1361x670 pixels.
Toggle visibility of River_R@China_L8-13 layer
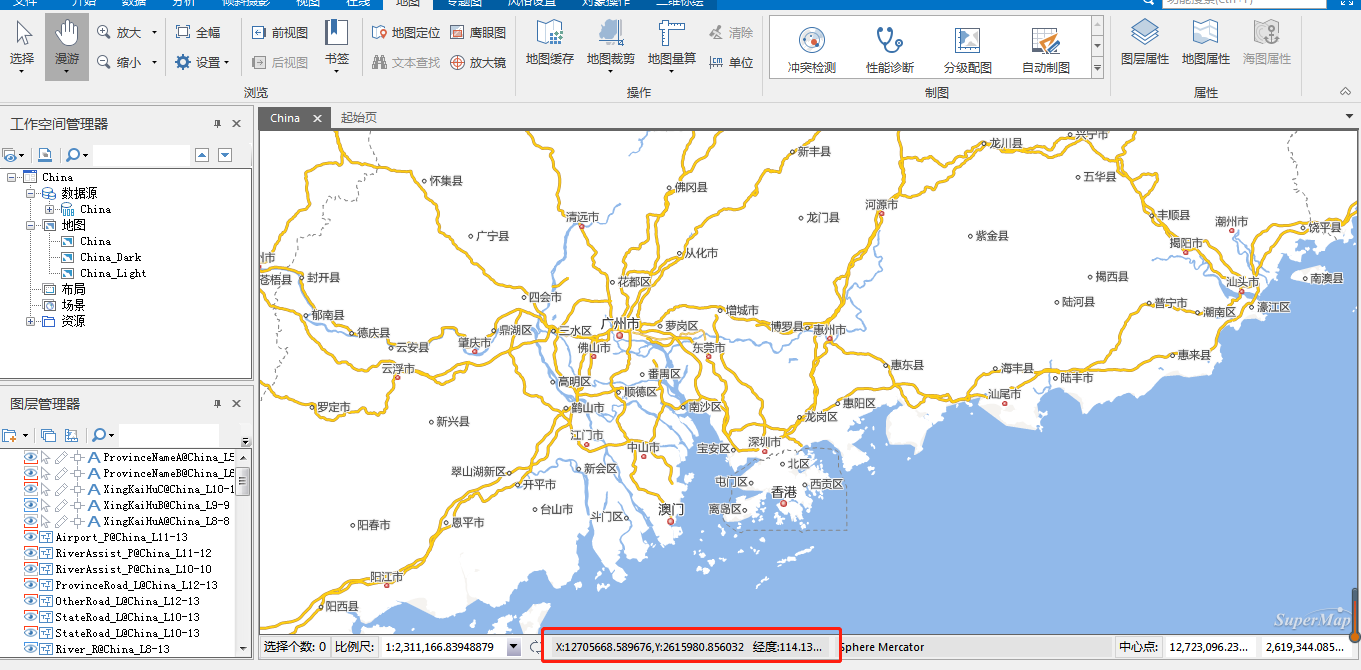point(31,649)
